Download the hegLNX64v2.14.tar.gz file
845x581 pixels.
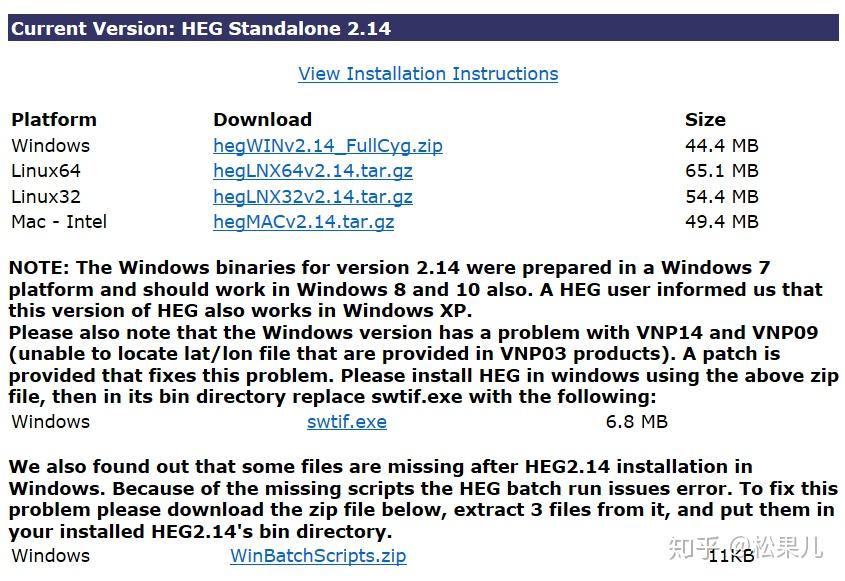pyautogui.click(x=313, y=171)
